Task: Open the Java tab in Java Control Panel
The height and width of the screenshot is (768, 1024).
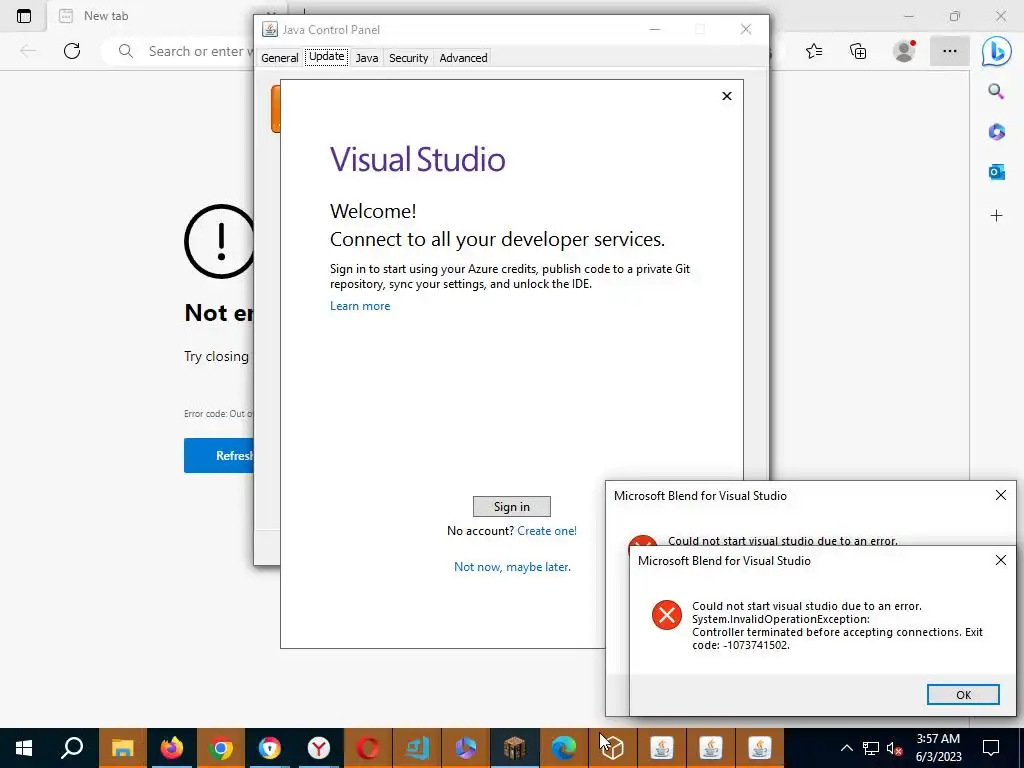Action: [366, 57]
